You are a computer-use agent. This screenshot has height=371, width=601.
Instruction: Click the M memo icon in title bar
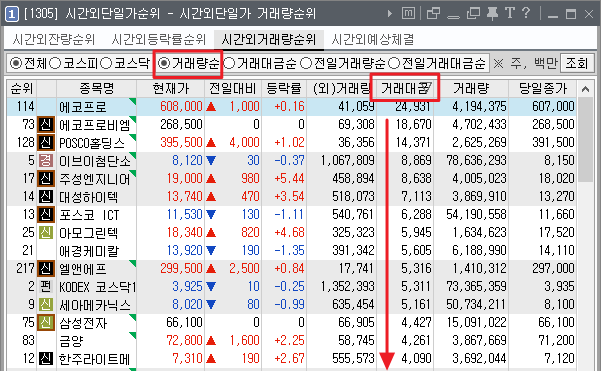(408, 14)
